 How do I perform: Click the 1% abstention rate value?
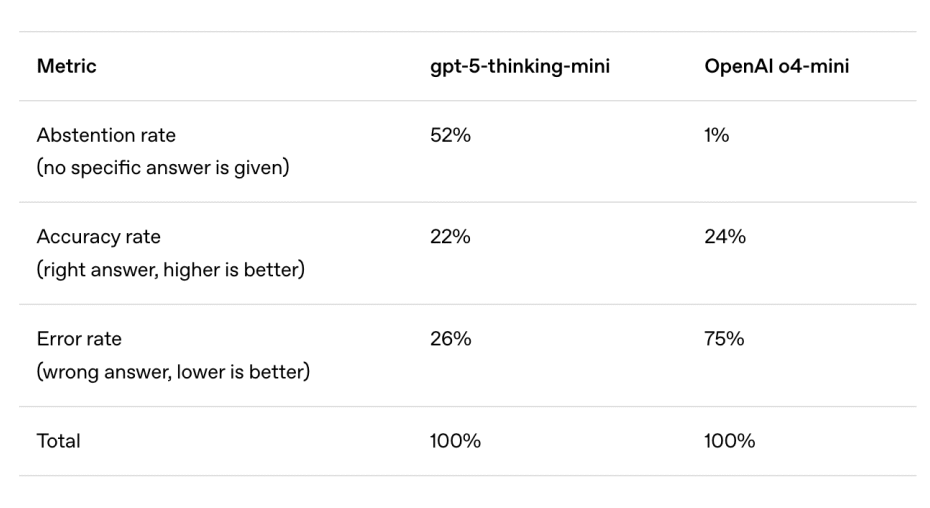[x=716, y=135]
